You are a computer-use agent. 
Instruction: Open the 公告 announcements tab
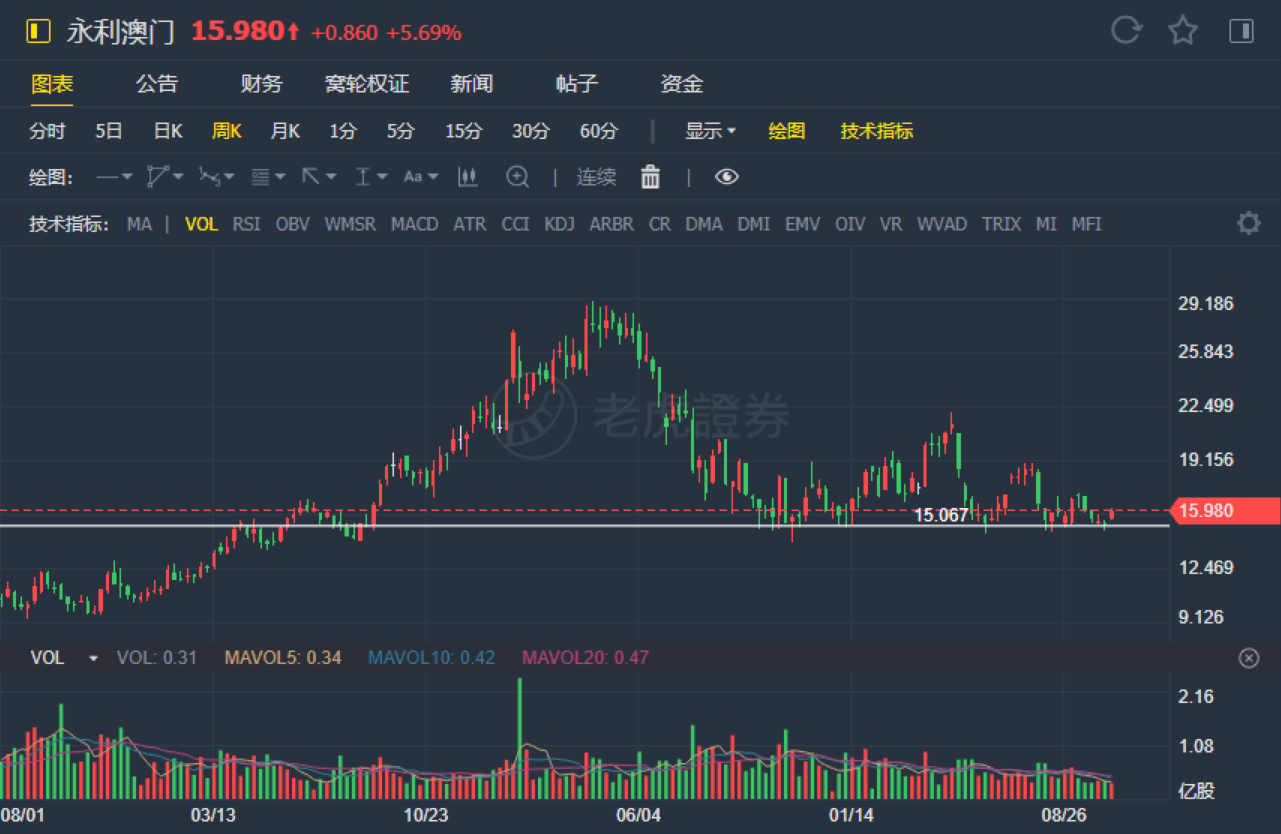[157, 84]
